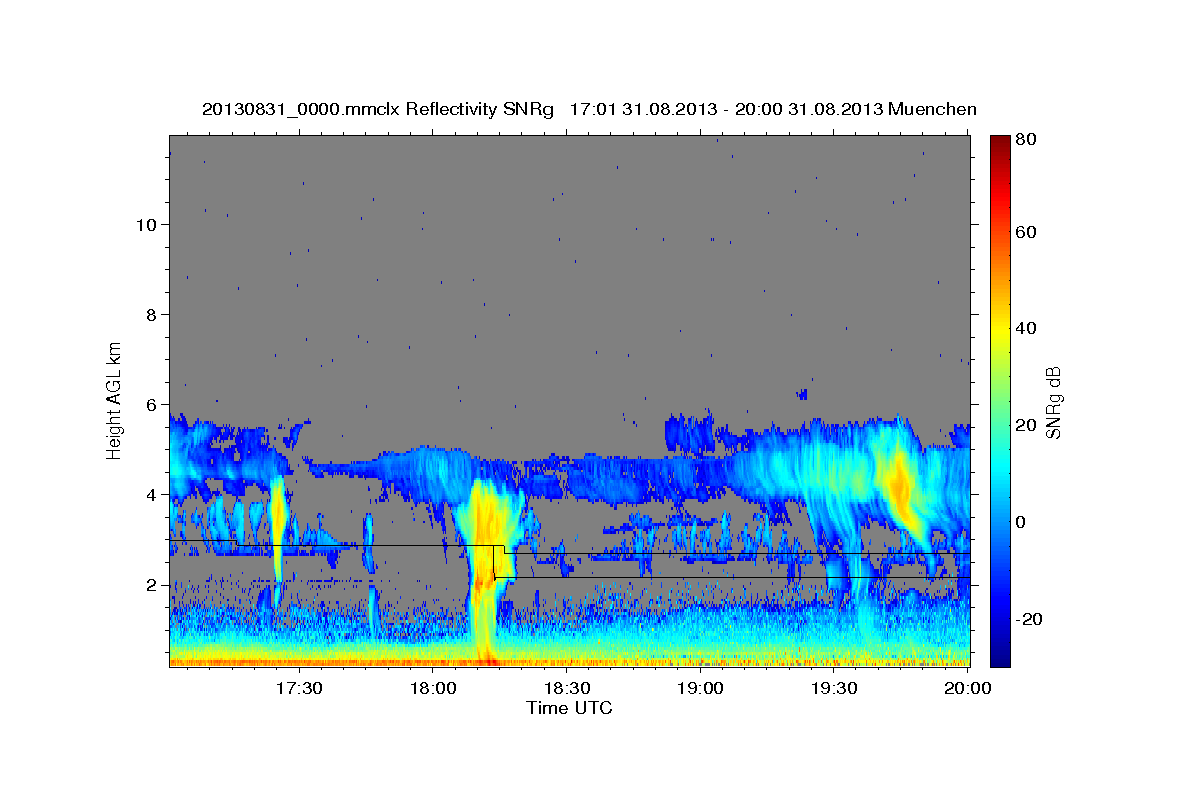1200x800 pixels.
Task: Click the height axis label 6
Action: [150, 405]
